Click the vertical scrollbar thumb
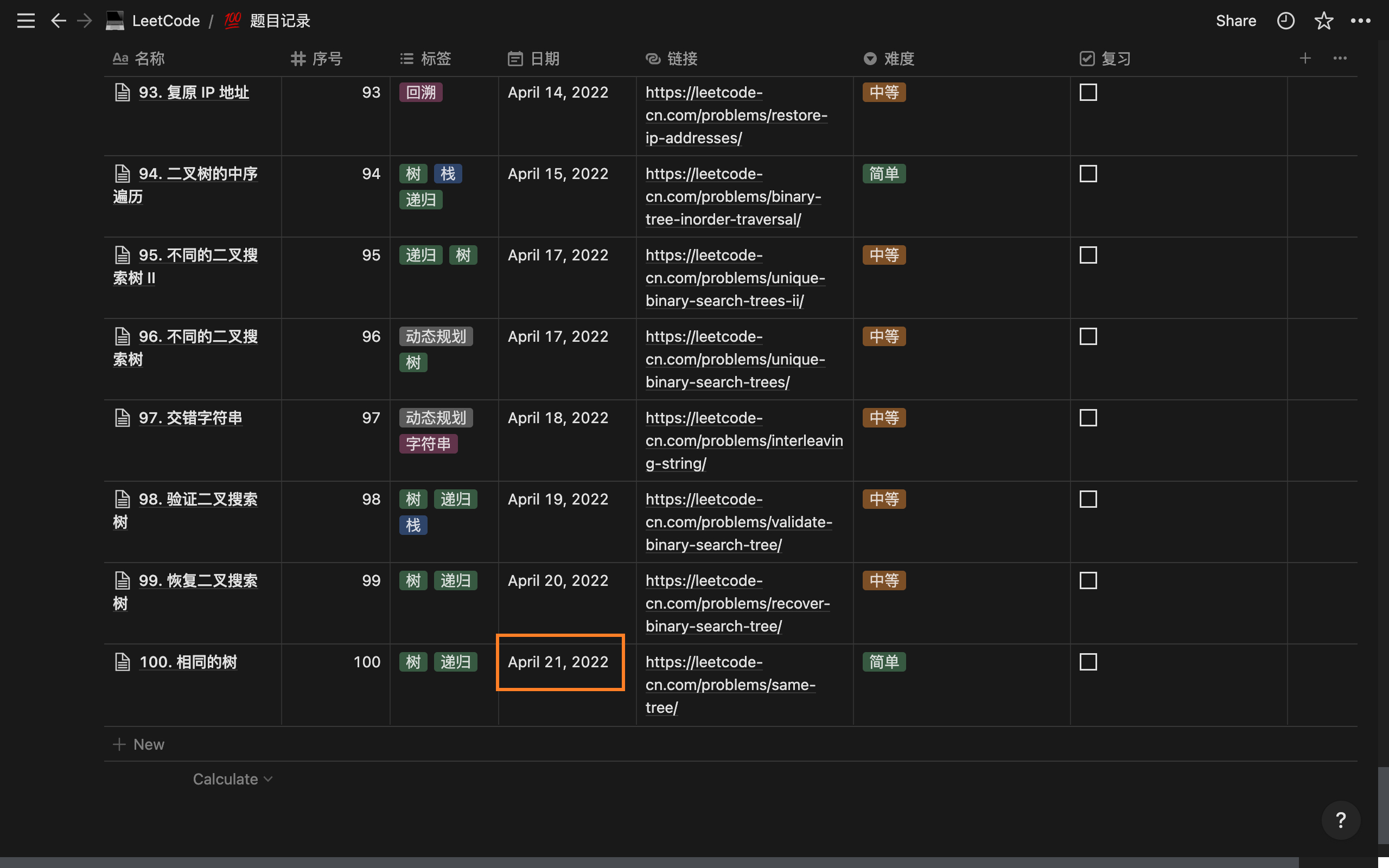This screenshot has height=868, width=1389. (1383, 805)
